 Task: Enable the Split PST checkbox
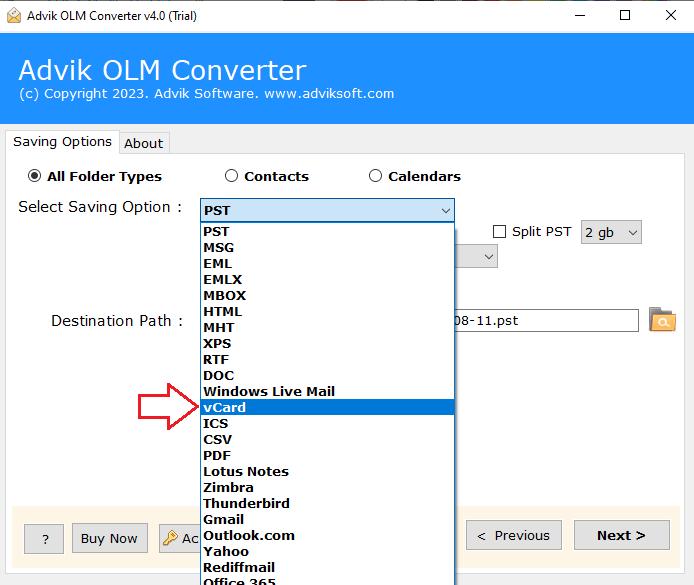click(x=499, y=231)
